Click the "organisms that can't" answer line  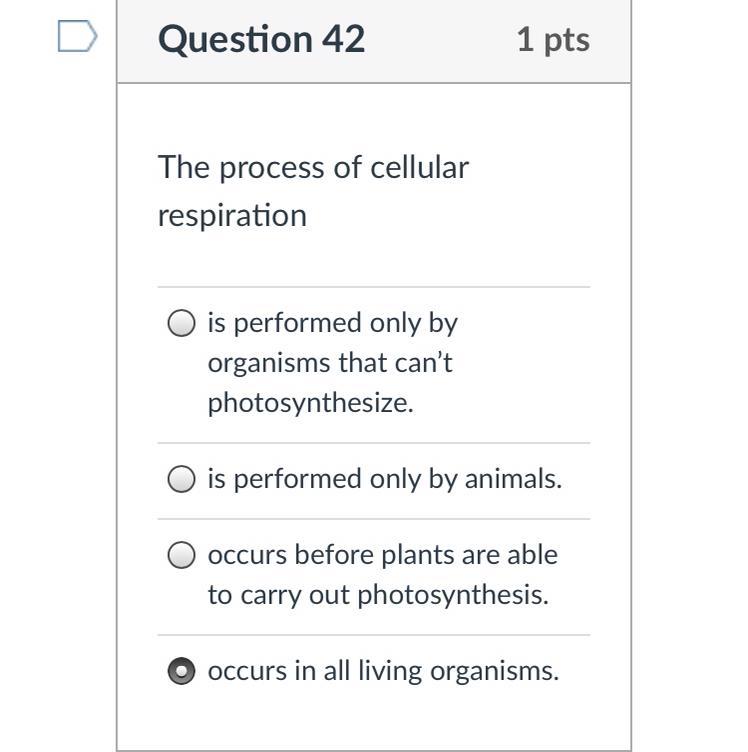pyautogui.click(x=330, y=363)
